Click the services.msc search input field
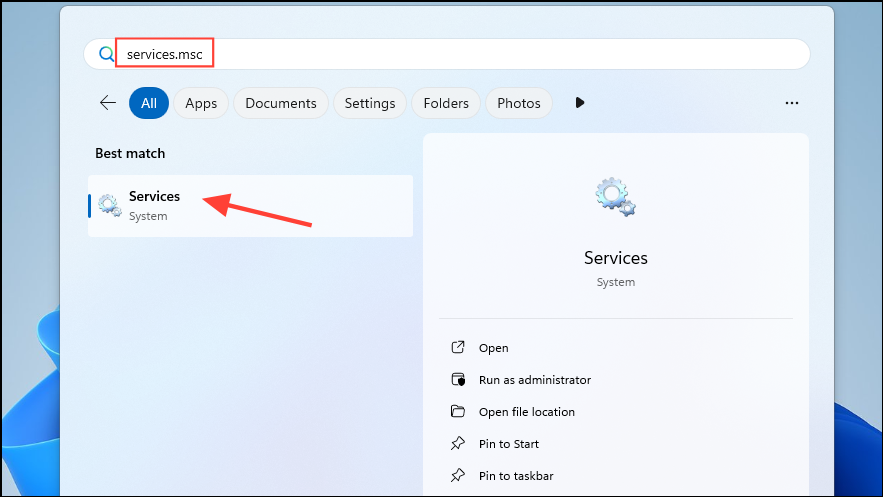 447,54
